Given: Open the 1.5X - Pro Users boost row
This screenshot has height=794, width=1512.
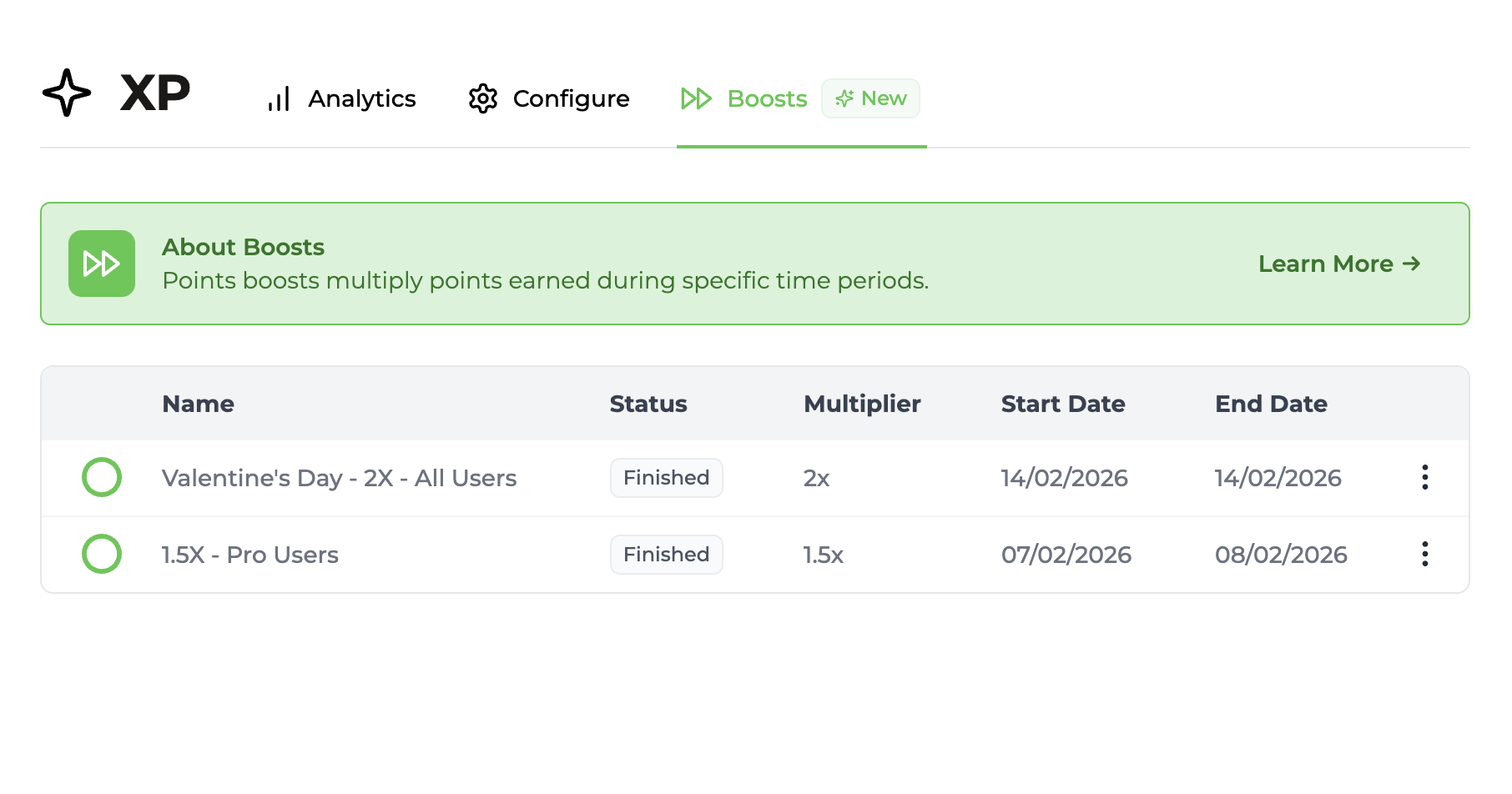Looking at the screenshot, I should [249, 555].
